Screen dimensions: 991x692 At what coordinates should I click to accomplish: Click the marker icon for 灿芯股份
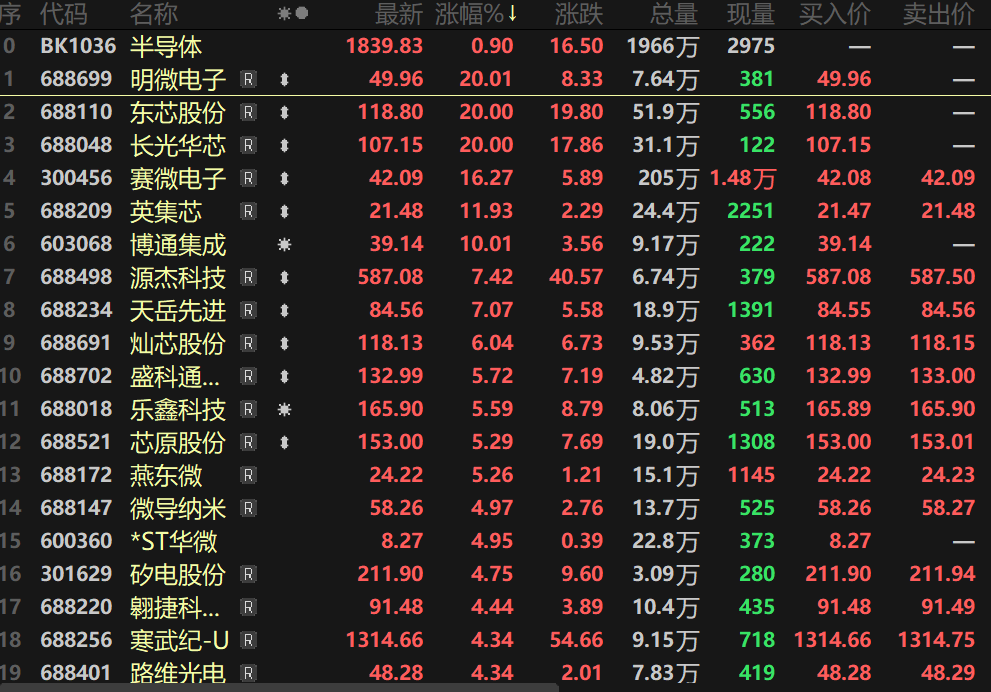(x=284, y=343)
